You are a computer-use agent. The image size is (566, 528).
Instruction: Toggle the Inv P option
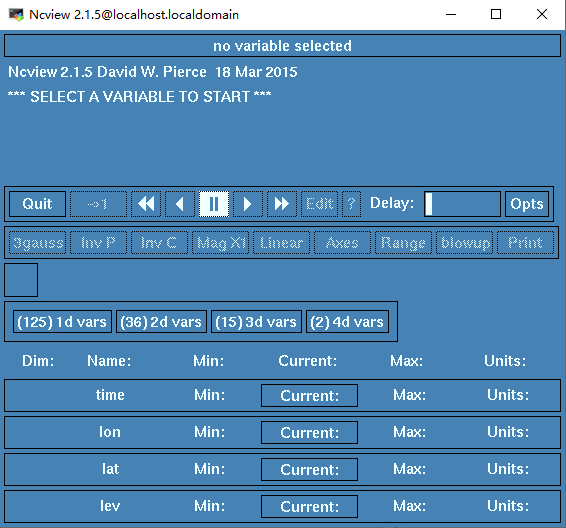pyautogui.click(x=98, y=243)
